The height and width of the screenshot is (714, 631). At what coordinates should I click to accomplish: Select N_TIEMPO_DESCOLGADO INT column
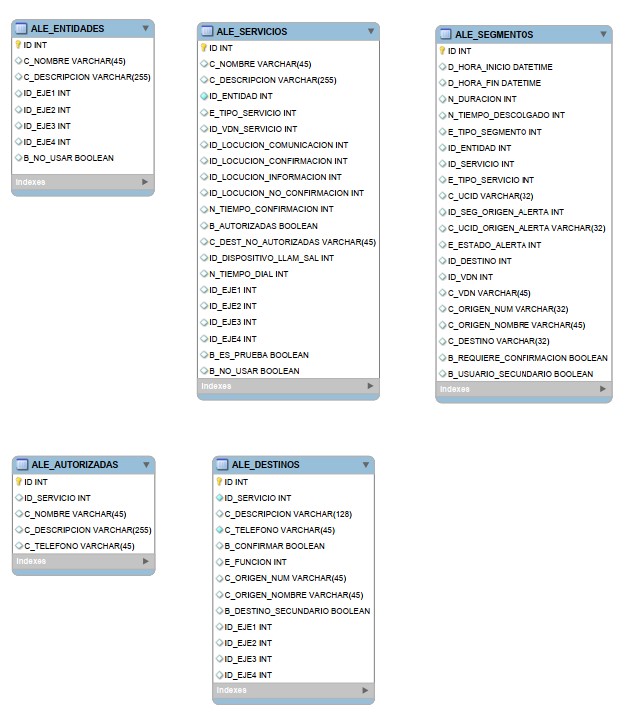point(506,115)
